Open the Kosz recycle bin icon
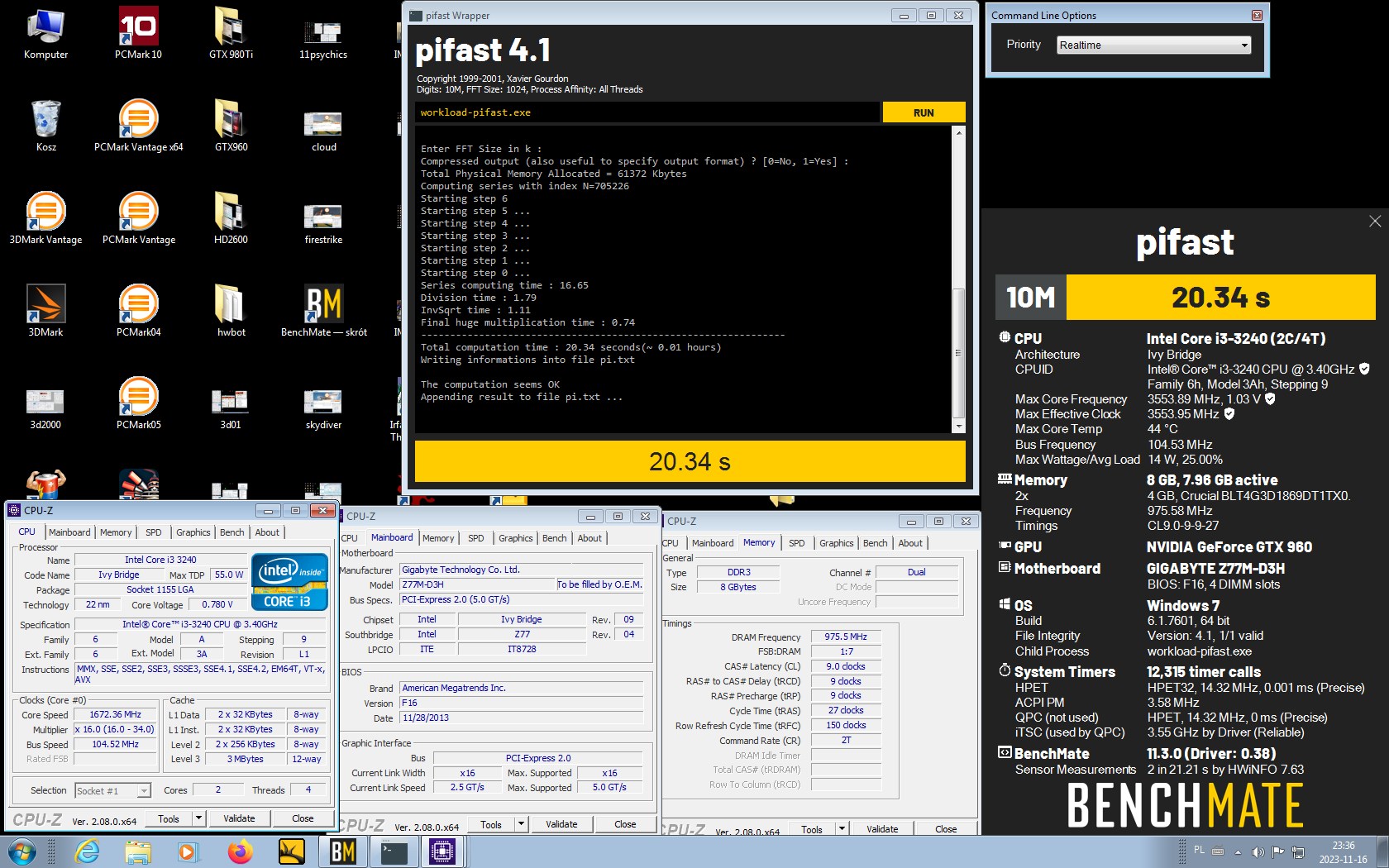 point(45,126)
